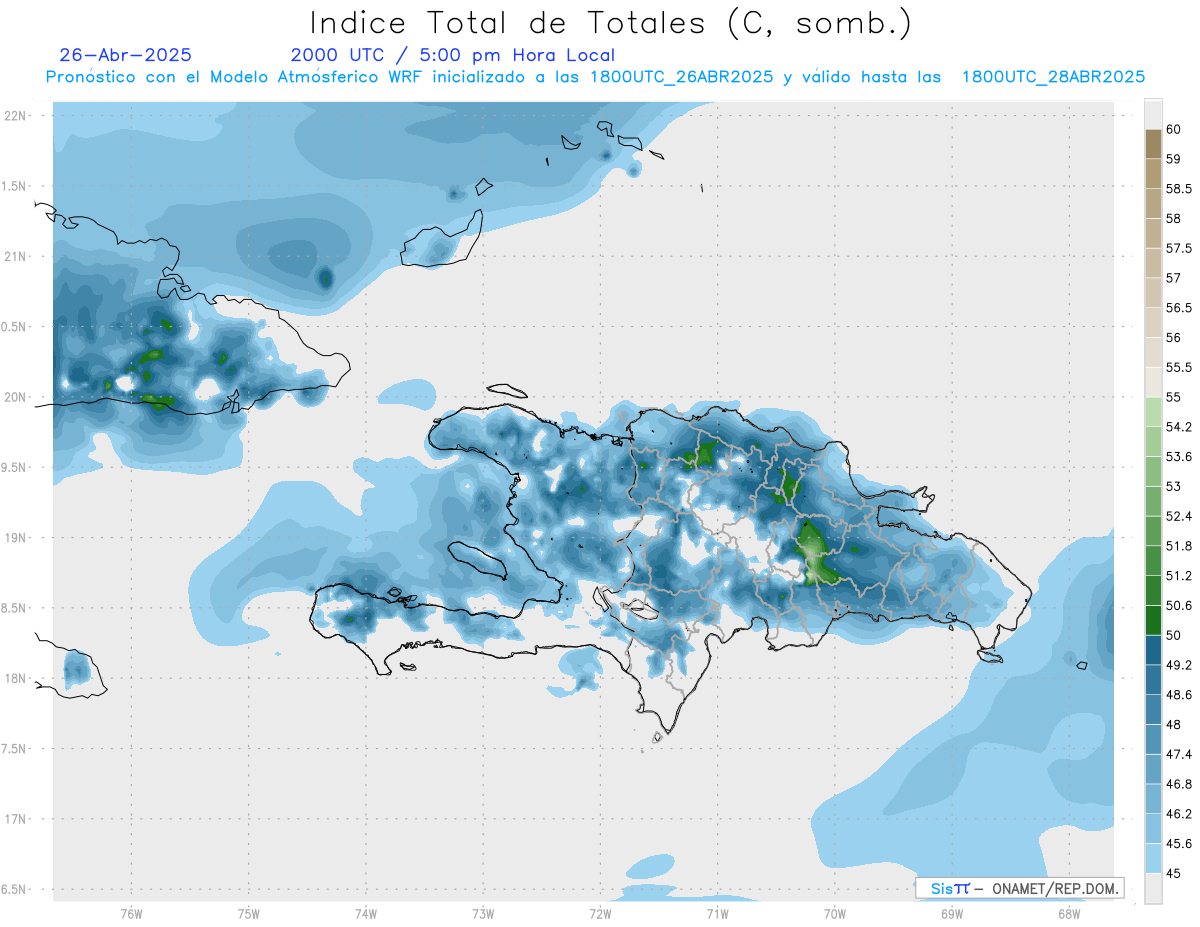Click the legend value 49.2
This screenshot has height=927, width=1200.
pyautogui.click(x=1178, y=665)
